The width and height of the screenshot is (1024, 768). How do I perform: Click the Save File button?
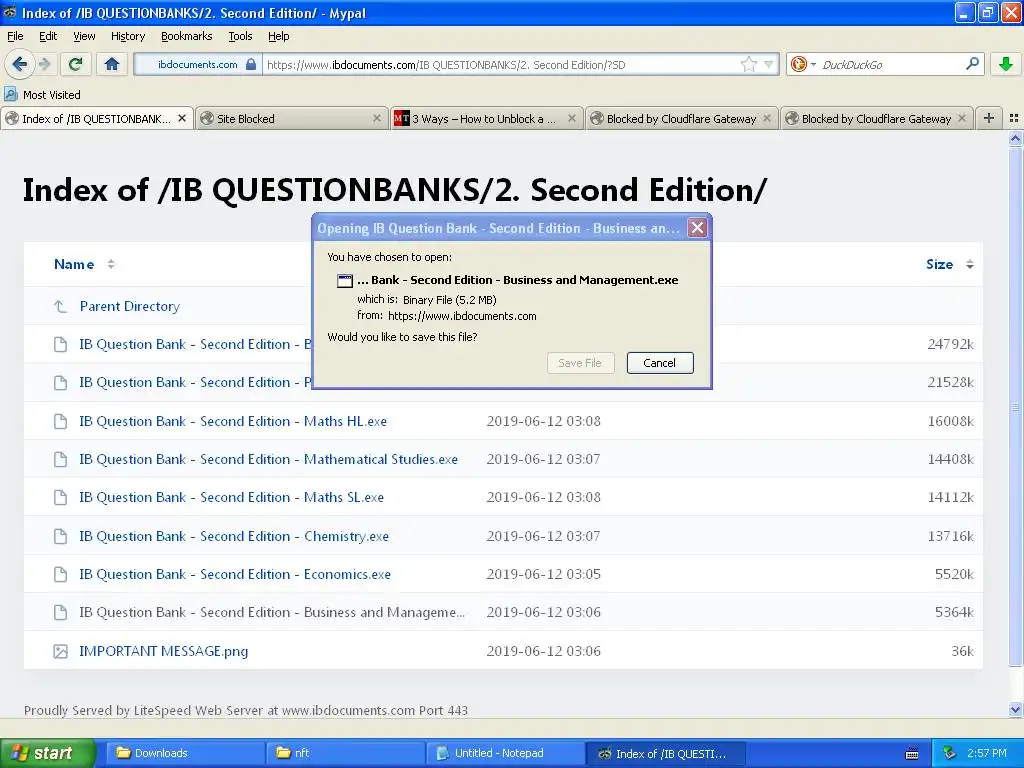coord(580,363)
